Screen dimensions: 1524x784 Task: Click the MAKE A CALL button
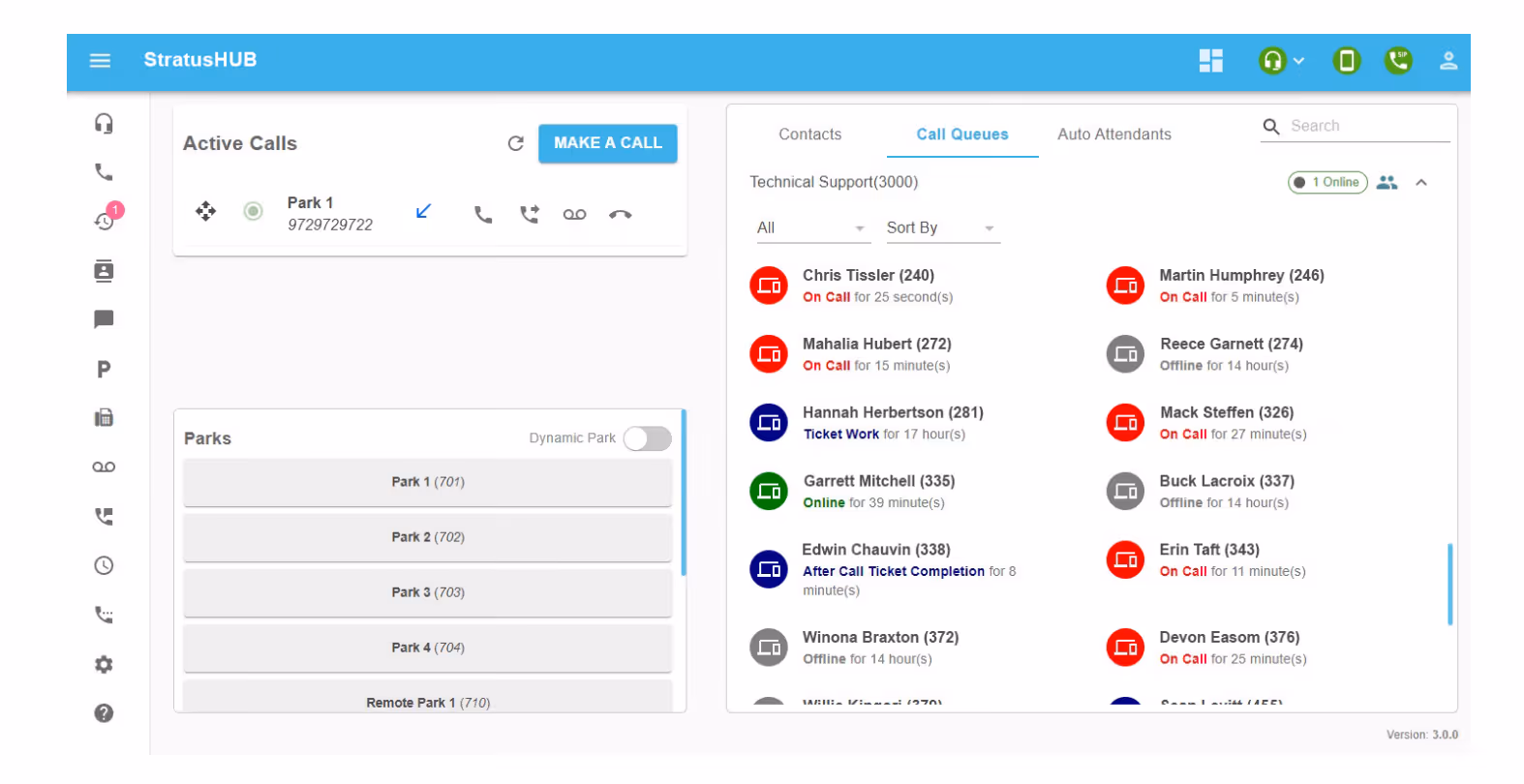(x=607, y=143)
